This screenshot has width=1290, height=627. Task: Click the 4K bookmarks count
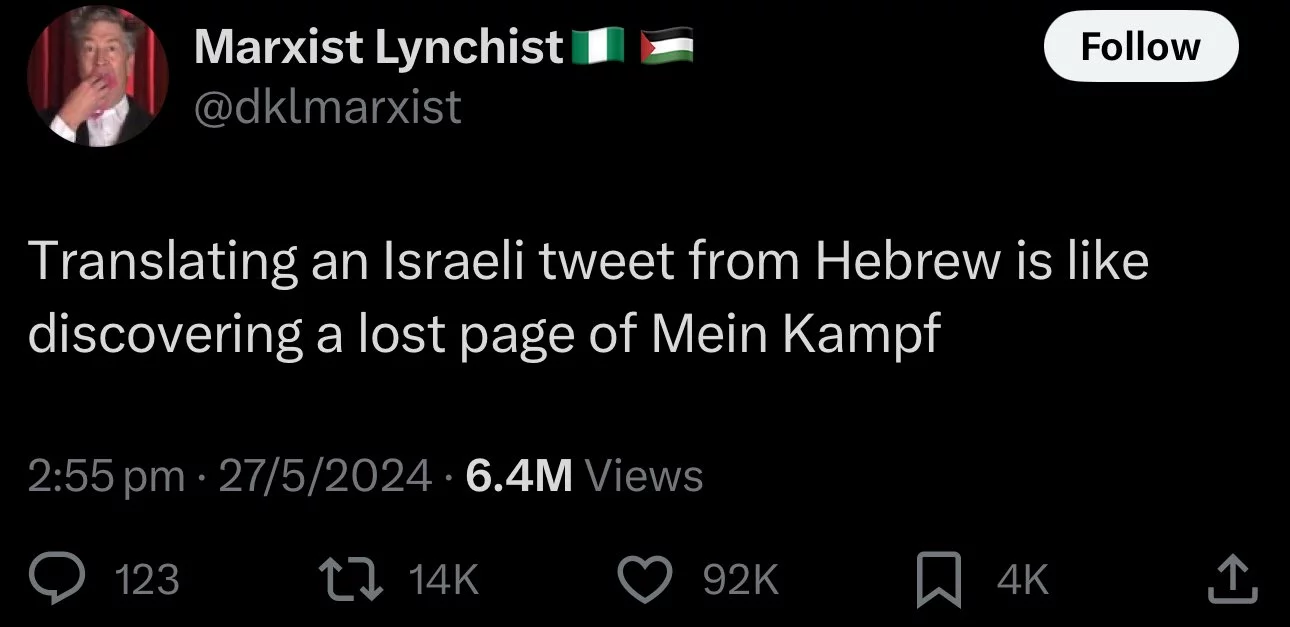click(x=1021, y=580)
